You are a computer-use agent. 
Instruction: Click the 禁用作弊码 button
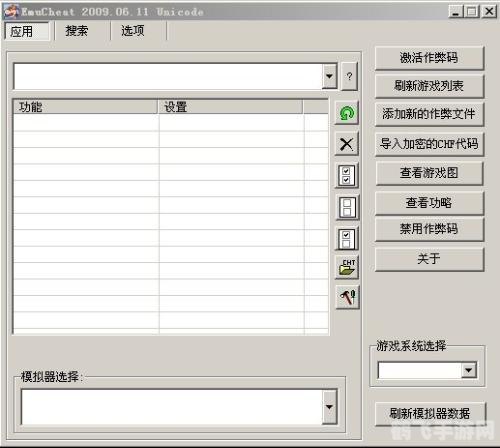coord(429,229)
